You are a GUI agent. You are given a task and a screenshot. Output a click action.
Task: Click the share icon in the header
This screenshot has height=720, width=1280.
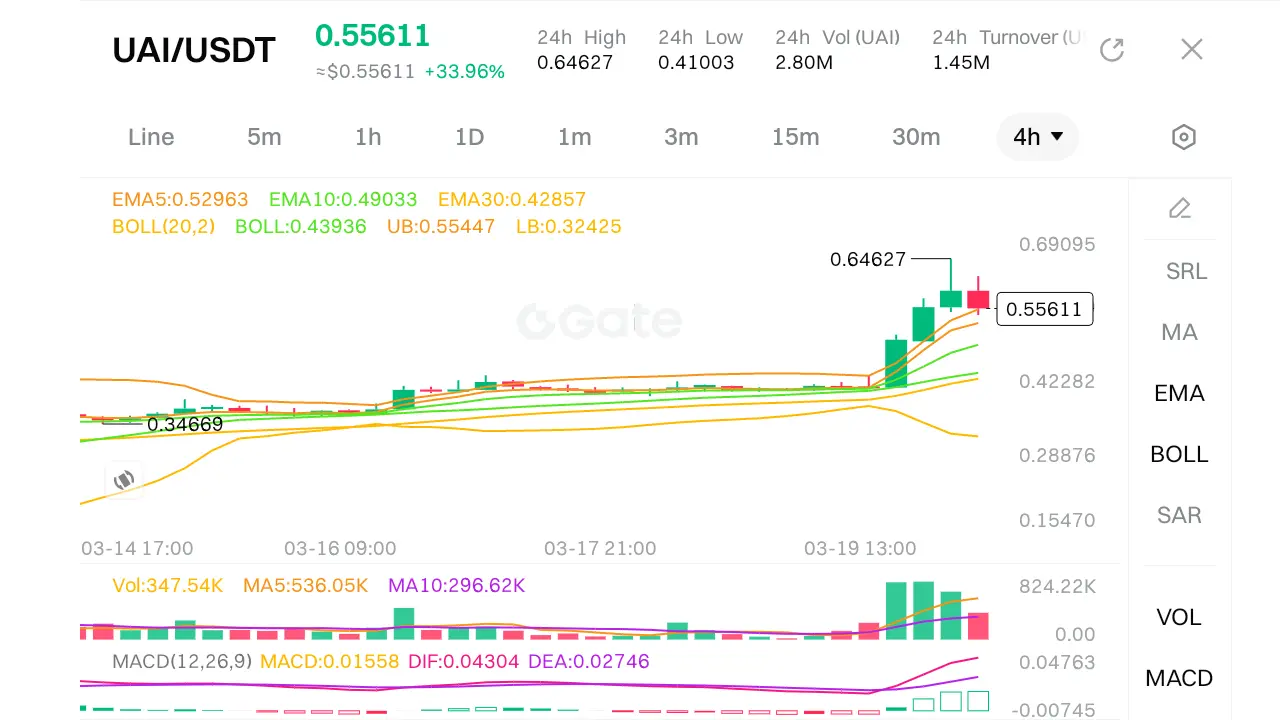click(x=1112, y=49)
